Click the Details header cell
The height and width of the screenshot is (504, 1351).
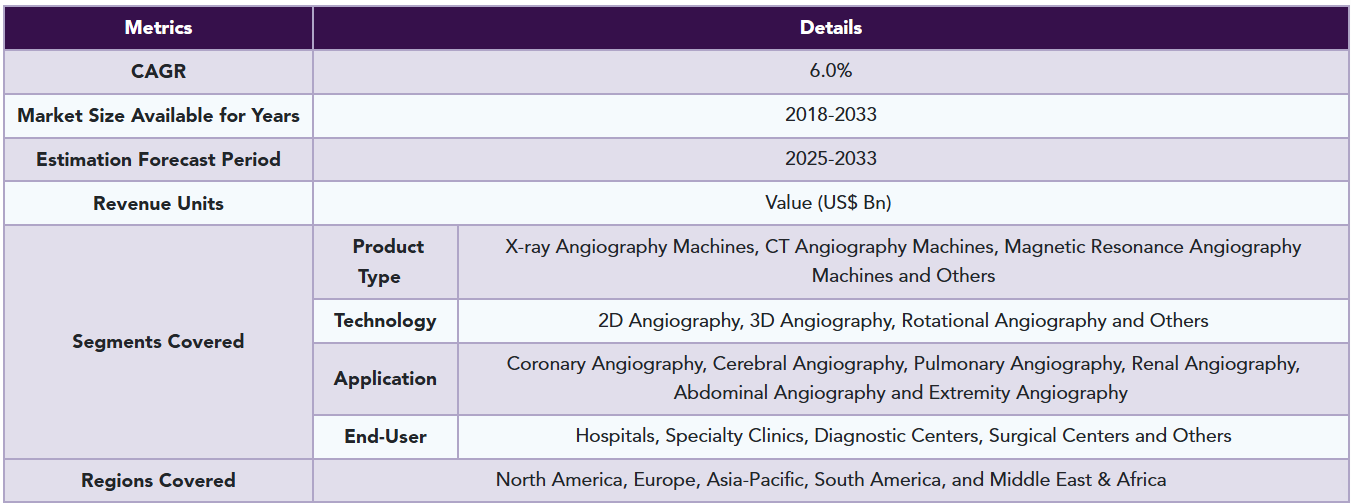(x=831, y=28)
